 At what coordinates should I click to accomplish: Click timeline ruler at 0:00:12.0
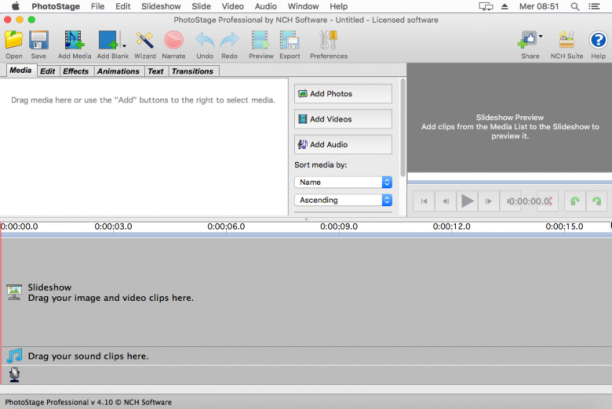(x=452, y=227)
